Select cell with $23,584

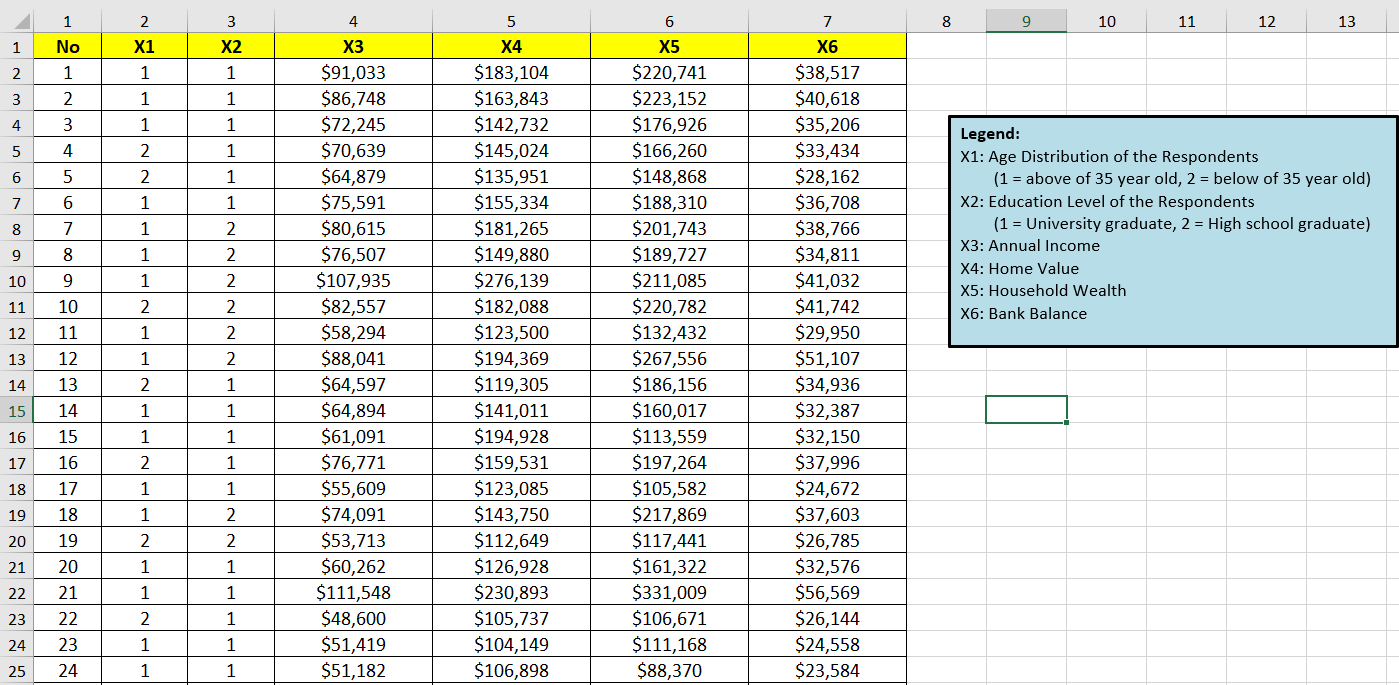(827, 670)
